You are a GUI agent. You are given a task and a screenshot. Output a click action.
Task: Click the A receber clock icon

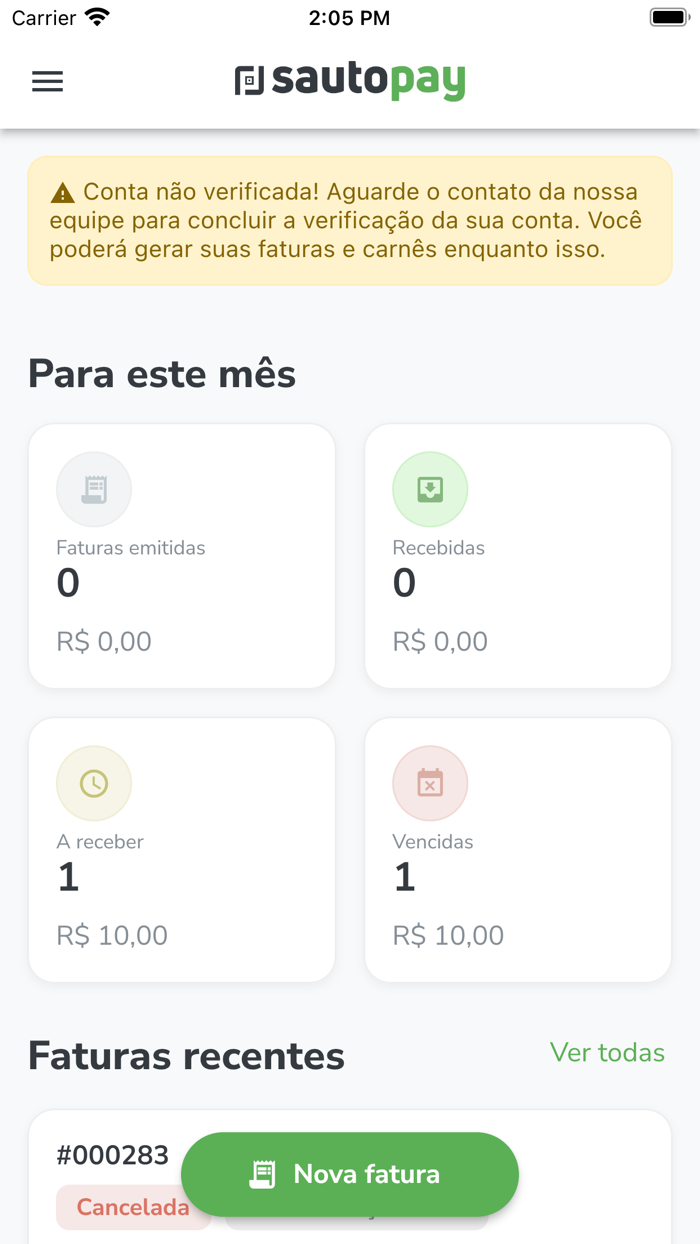tap(93, 783)
